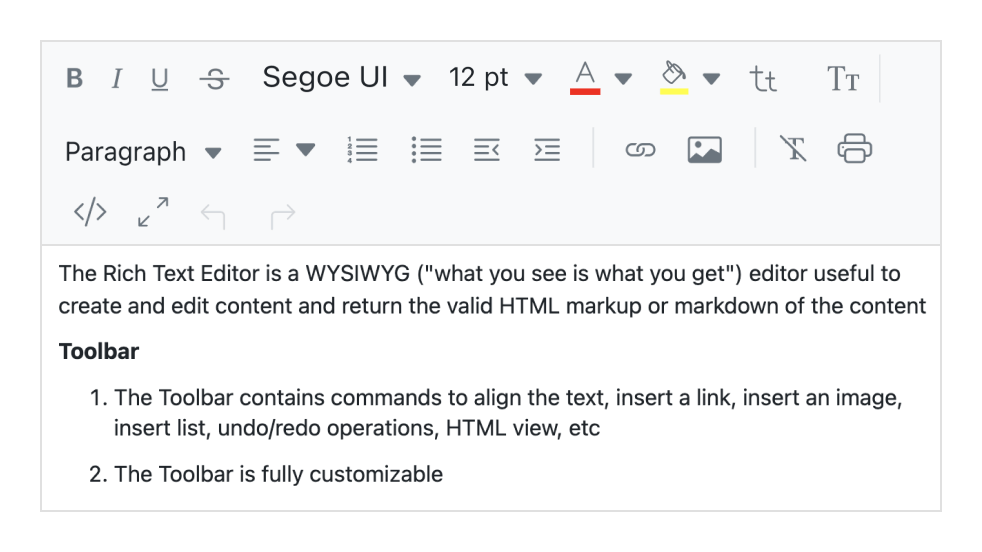Switch to HTML source code view
The height and width of the screenshot is (552, 982).
[x=90, y=212]
